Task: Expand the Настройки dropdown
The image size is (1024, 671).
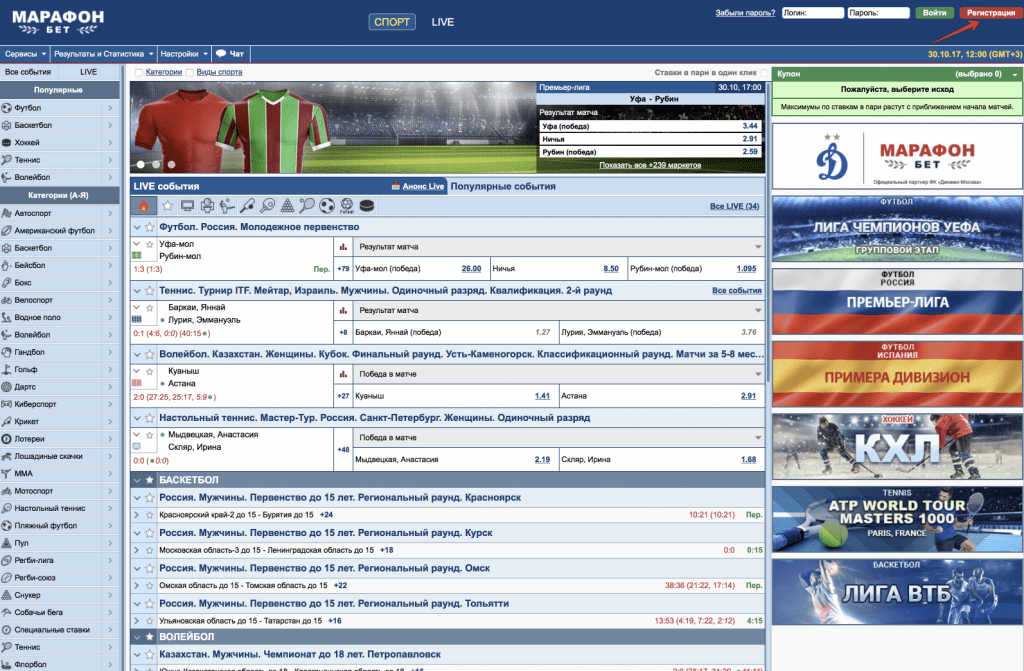Action: 183,53
